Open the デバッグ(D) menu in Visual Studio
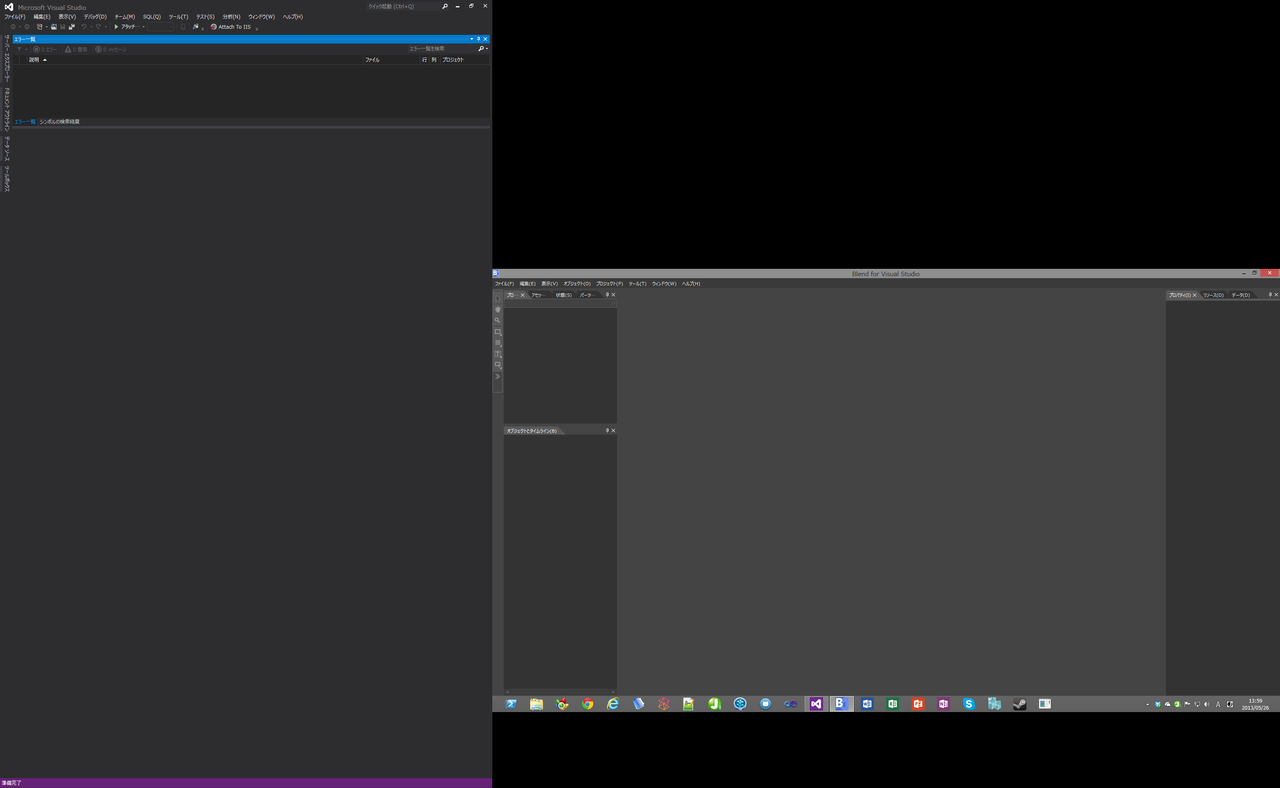The height and width of the screenshot is (788, 1280). pyautogui.click(x=95, y=17)
